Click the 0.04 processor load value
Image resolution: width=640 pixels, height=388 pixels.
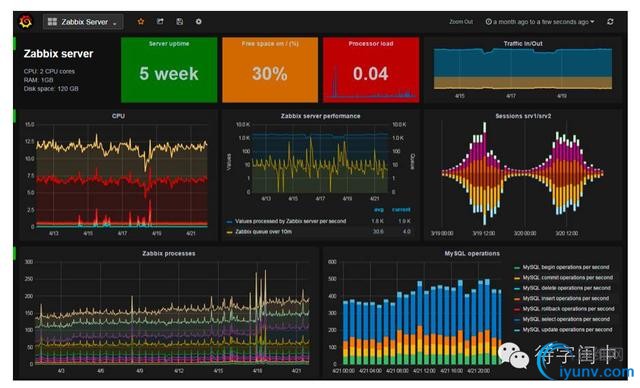(x=371, y=74)
